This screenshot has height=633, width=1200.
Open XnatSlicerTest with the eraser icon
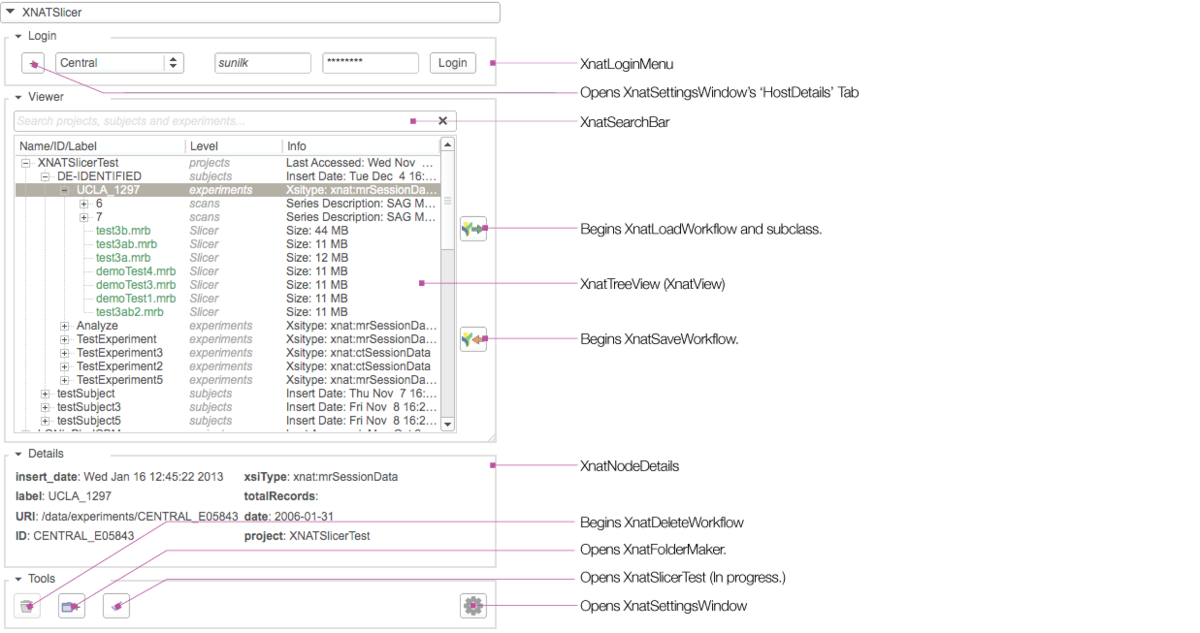coord(116,605)
